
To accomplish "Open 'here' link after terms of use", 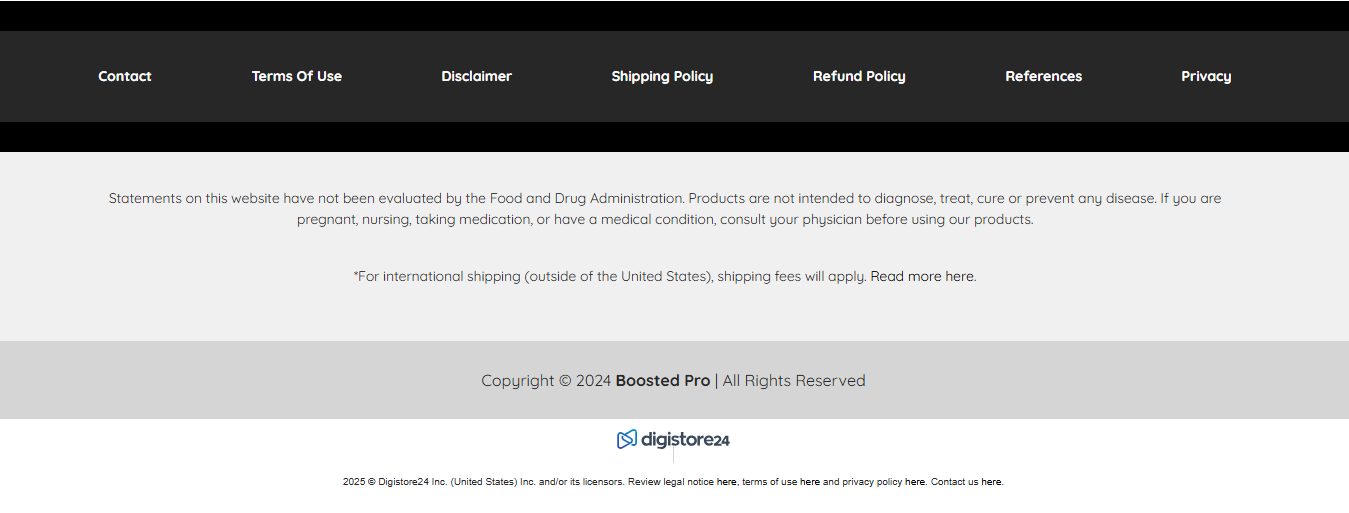I will click(810, 482).
